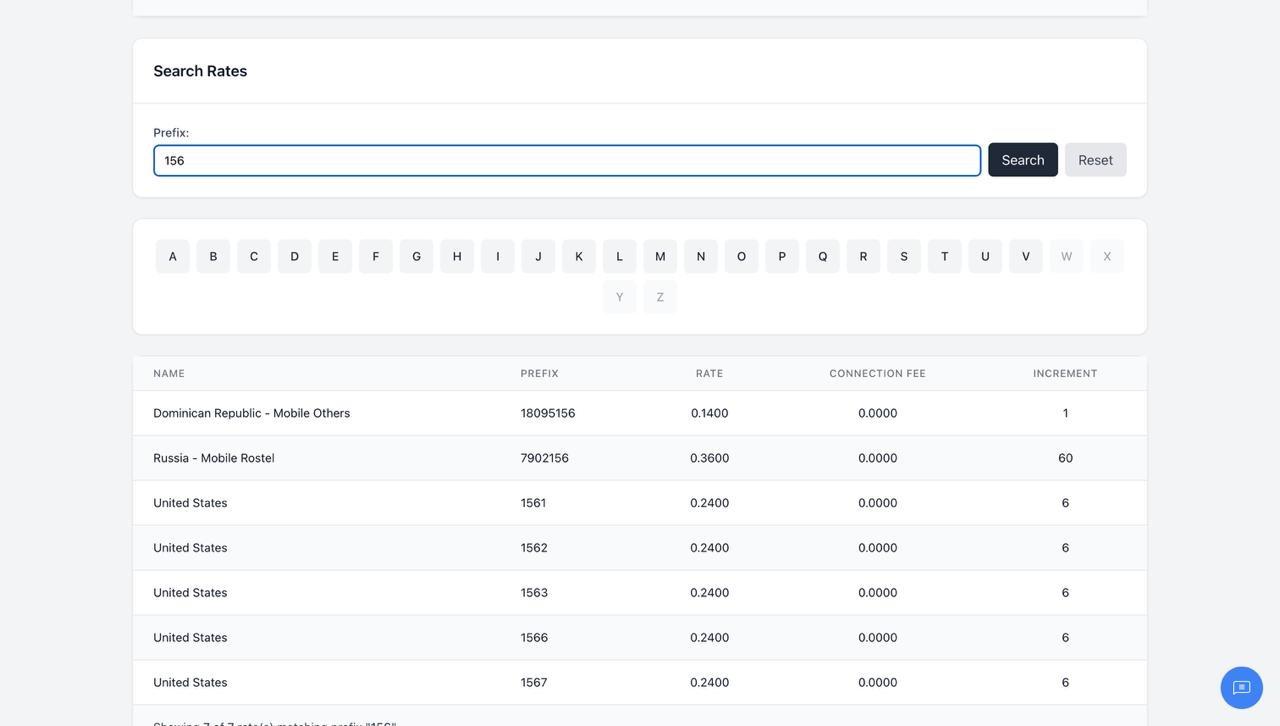Choose letter V in alphabet filter
Viewport: 1280px width, 726px height.
pyautogui.click(x=1026, y=256)
